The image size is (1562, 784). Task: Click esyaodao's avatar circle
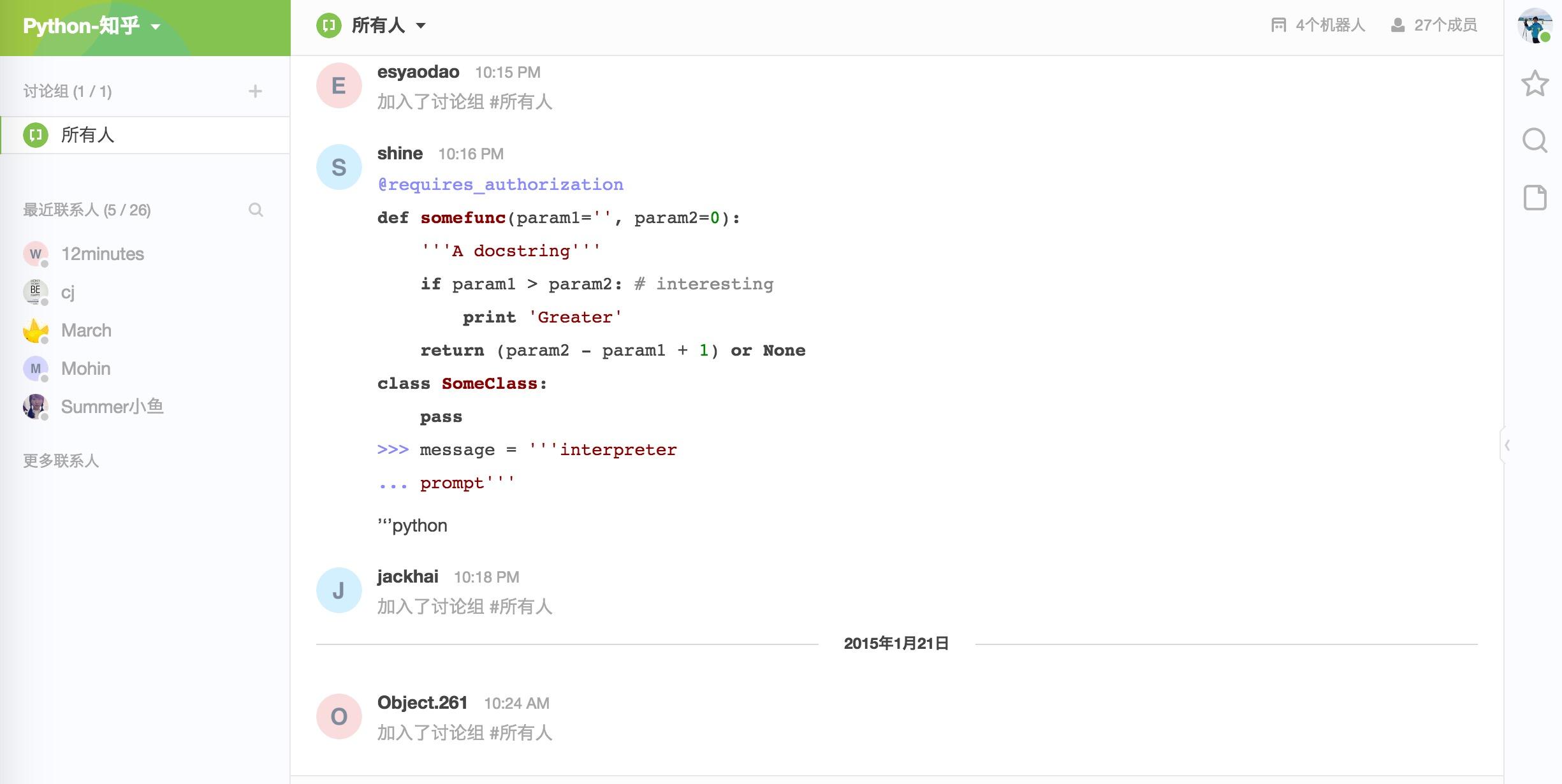[339, 85]
